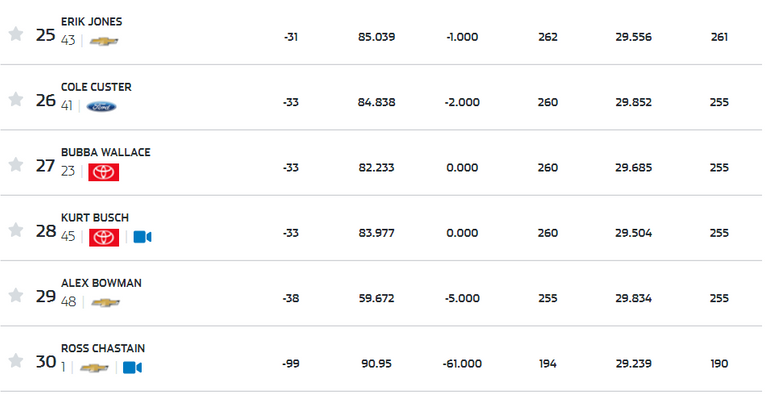768x396 pixels.
Task: Mark Kurt Busch as favorite
Action: coord(16,229)
